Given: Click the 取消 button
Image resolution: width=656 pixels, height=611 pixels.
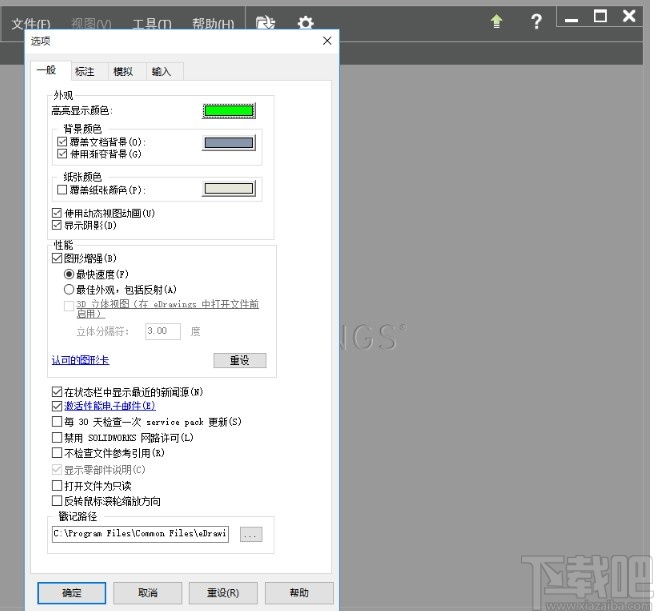Looking at the screenshot, I should pos(148,593).
